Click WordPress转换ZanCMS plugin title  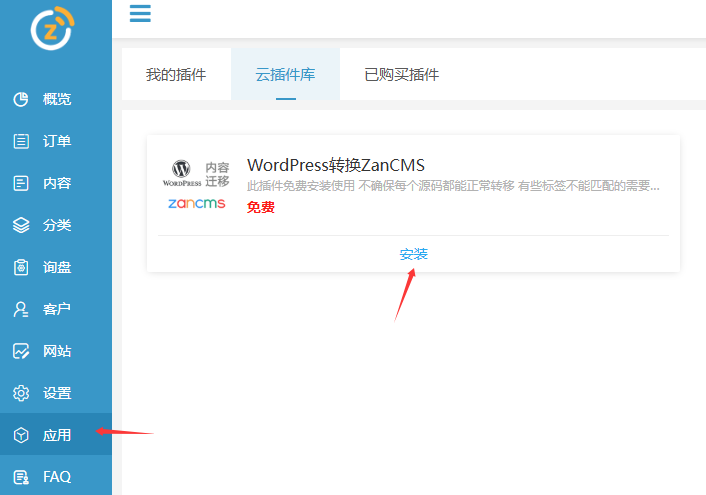click(x=336, y=165)
